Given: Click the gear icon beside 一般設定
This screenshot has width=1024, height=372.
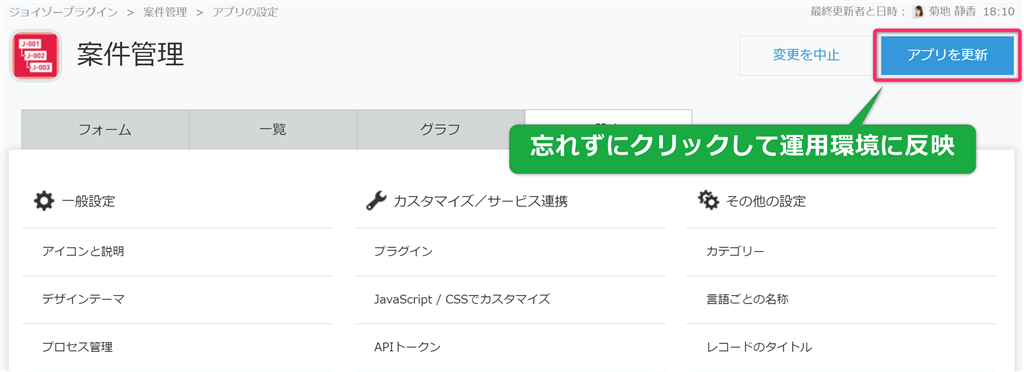Looking at the screenshot, I should coord(43,201).
